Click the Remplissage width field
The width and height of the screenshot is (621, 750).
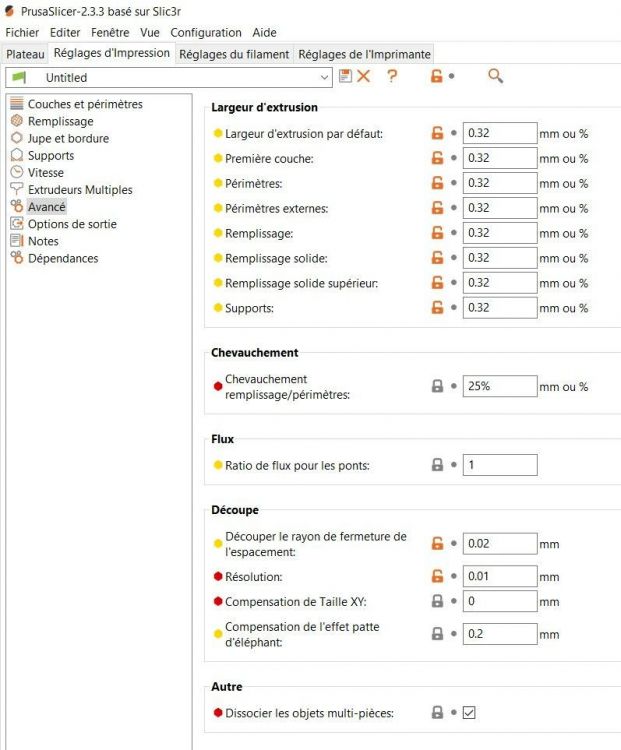(x=500, y=232)
